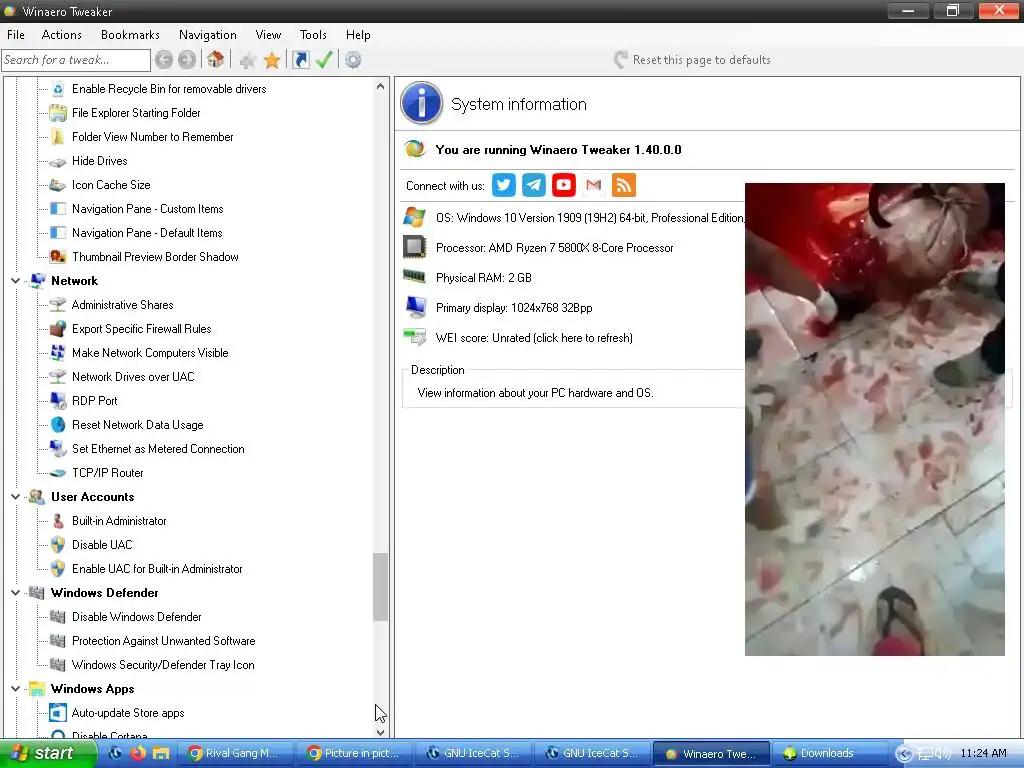1024x768 pixels.
Task: Click the Hide Drives drive icon
Action: (58, 161)
